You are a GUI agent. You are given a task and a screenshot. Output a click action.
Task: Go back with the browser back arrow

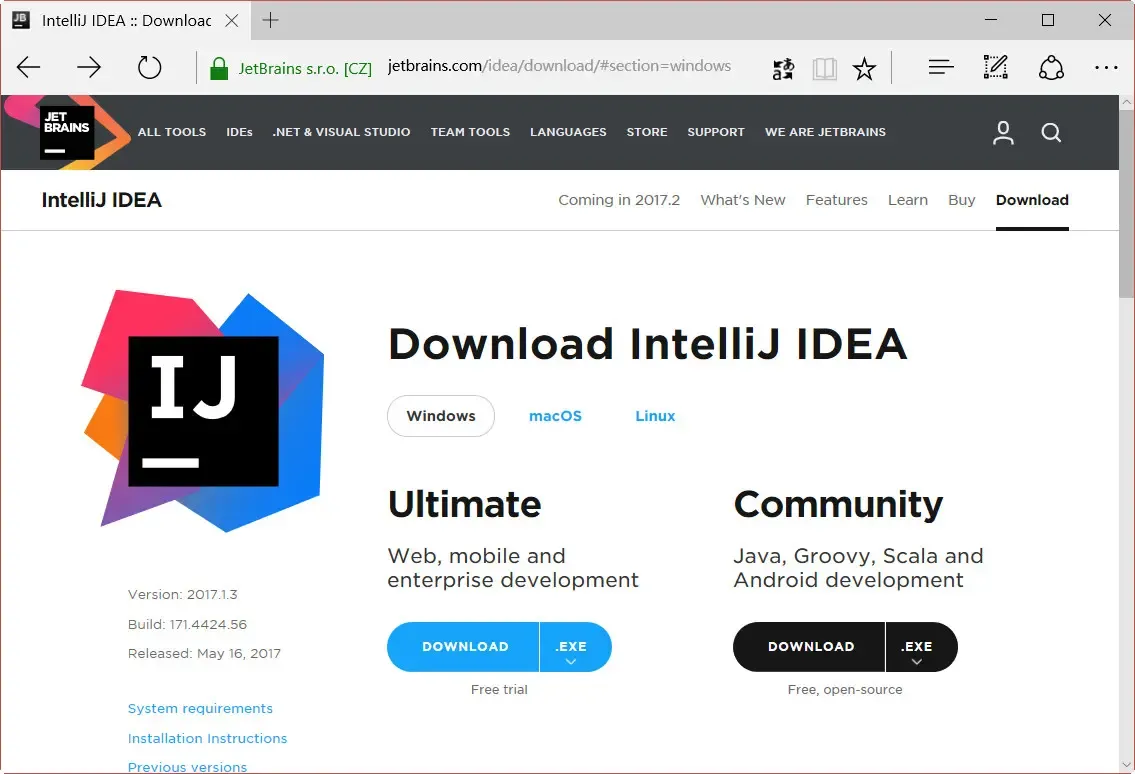(28, 67)
